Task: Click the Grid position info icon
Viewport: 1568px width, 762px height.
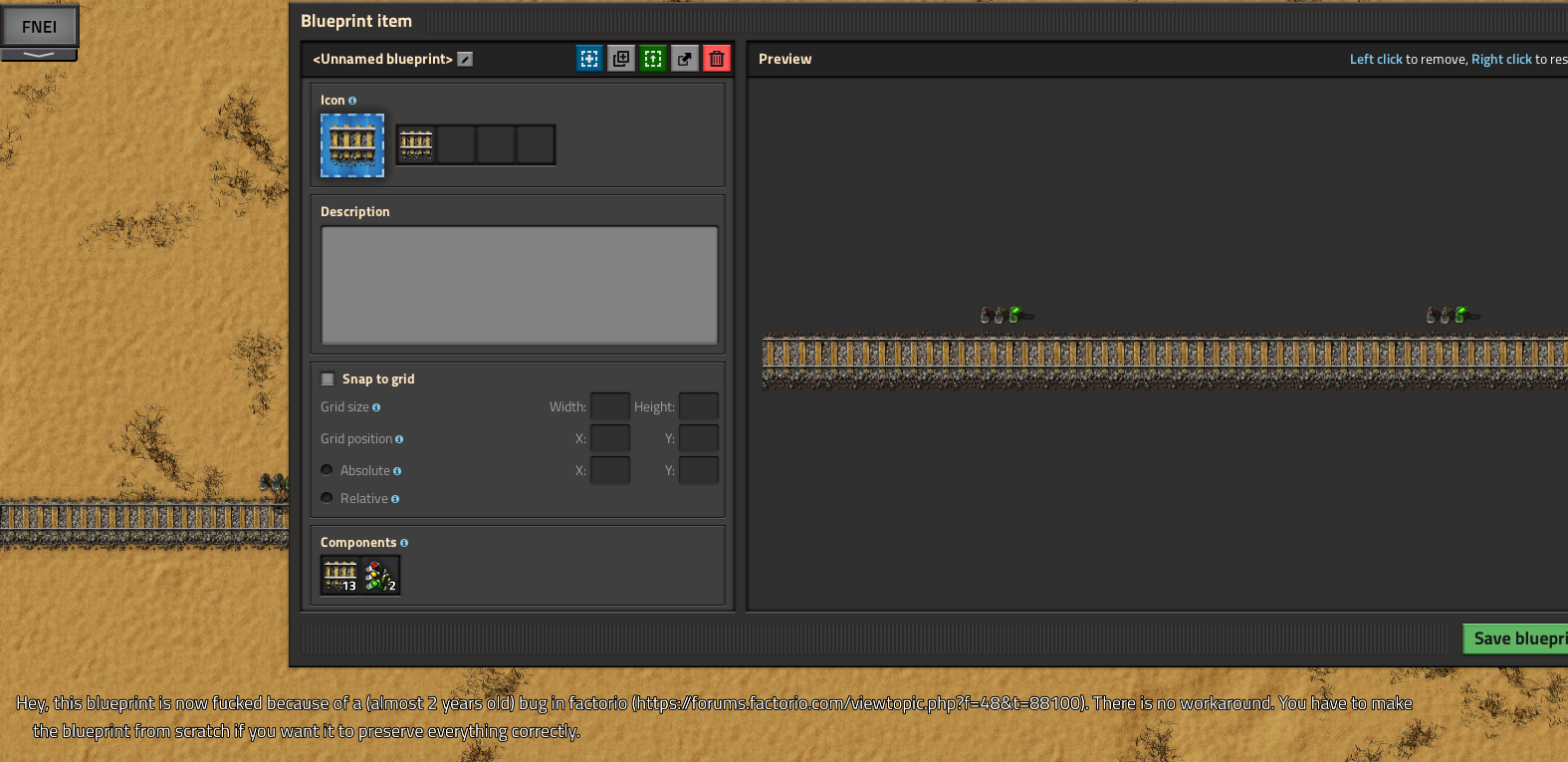Action: 399,439
